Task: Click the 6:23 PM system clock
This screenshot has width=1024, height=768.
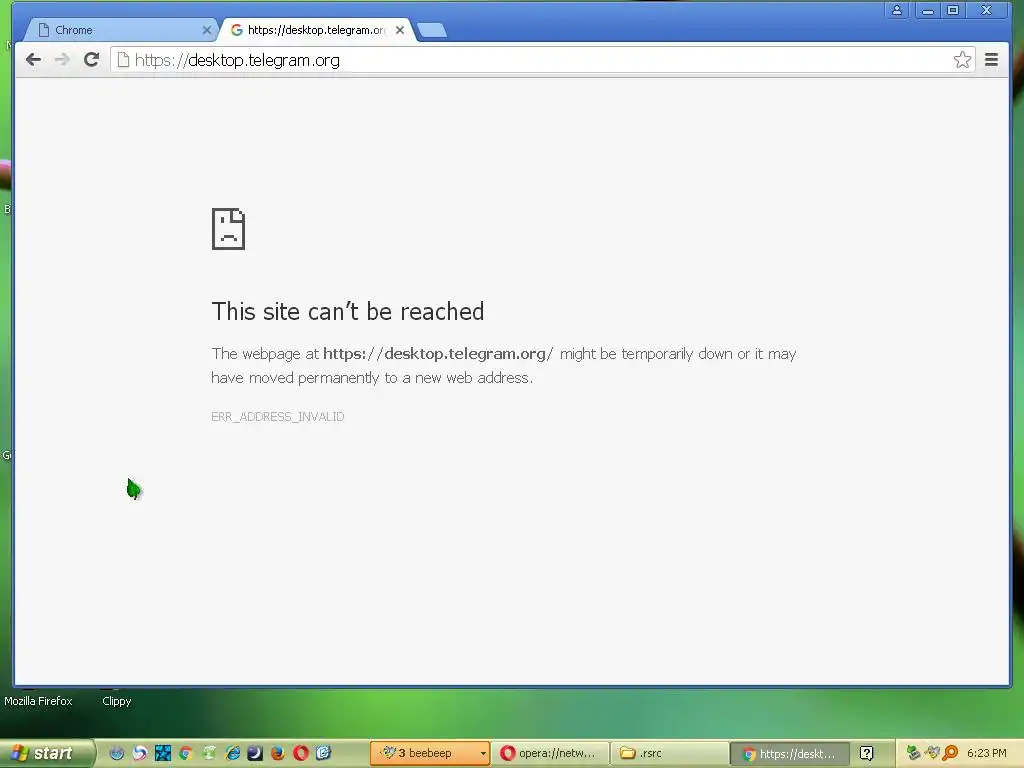Action: coord(987,753)
